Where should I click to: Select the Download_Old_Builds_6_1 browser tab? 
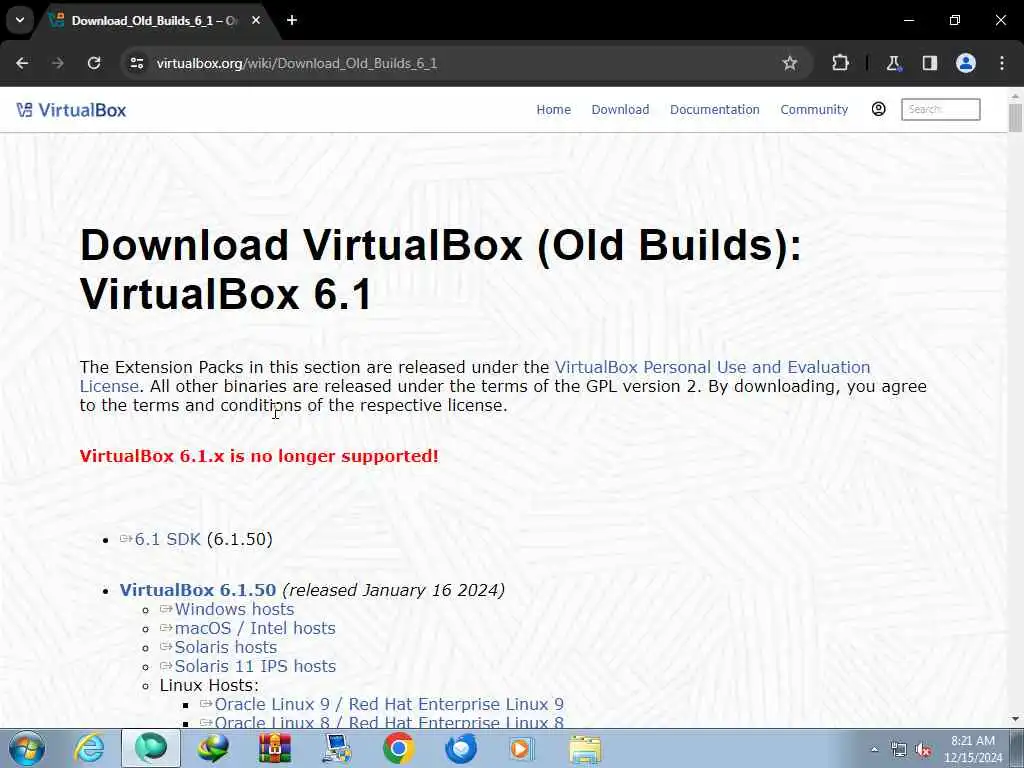pyautogui.click(x=155, y=21)
